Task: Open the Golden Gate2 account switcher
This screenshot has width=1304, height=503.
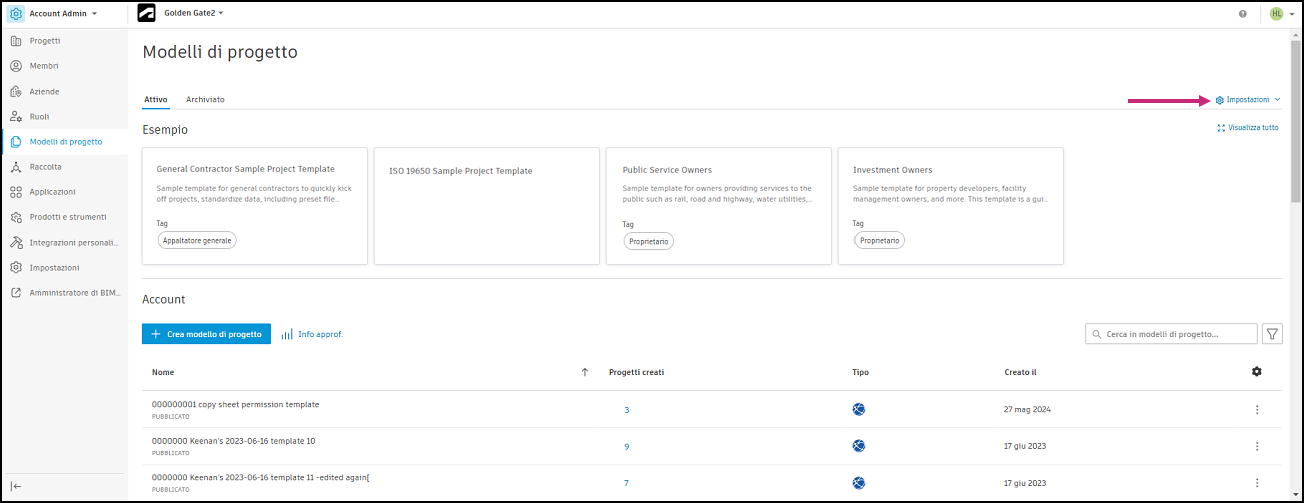Action: [x=194, y=14]
